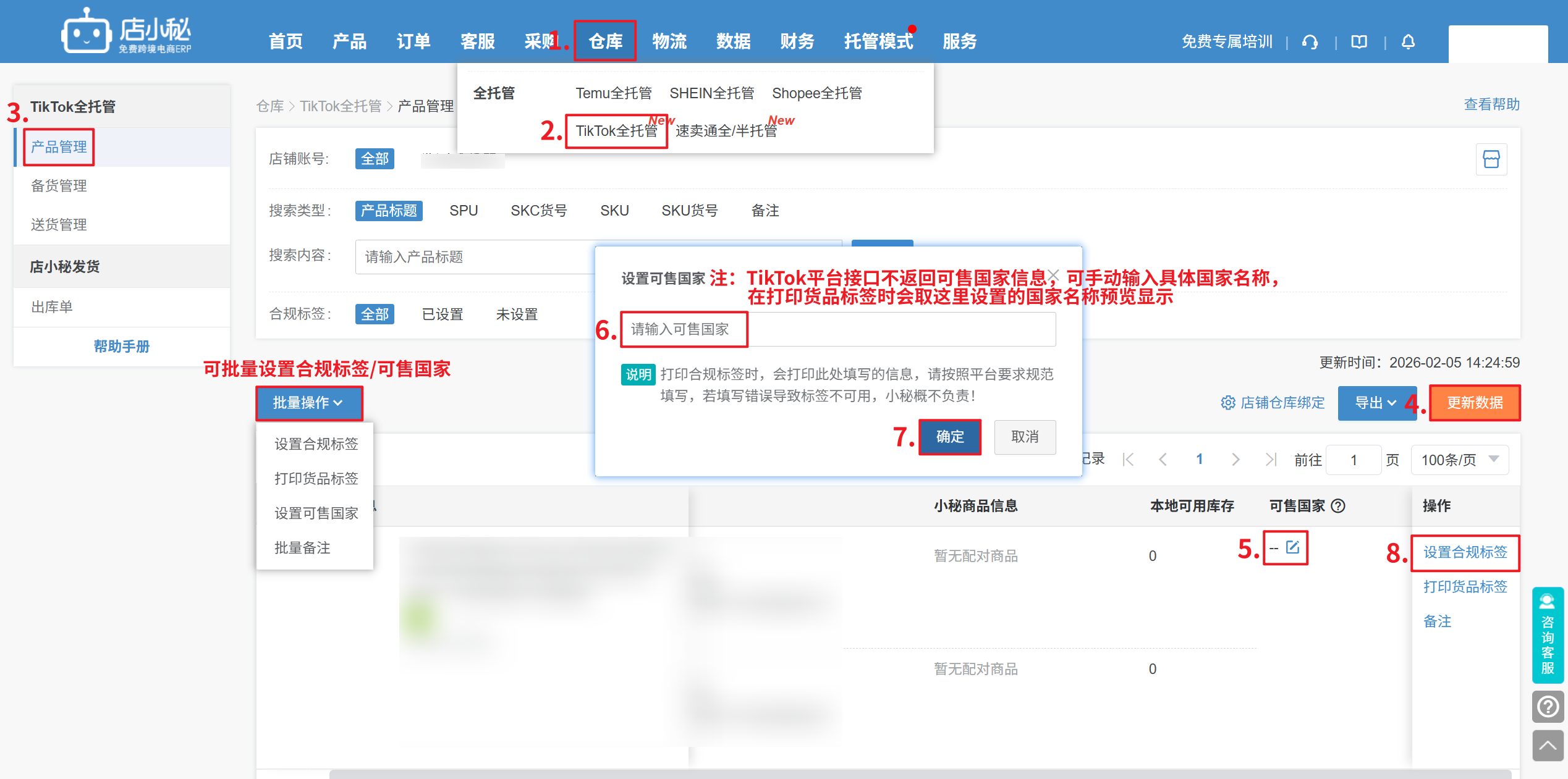Select 未设置 compliance label filter
1568x779 pixels.
[x=517, y=314]
